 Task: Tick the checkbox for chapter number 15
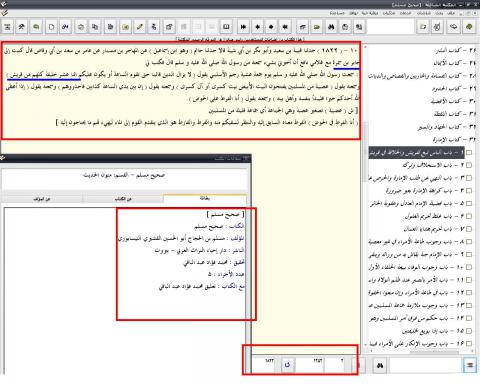[469, 331]
